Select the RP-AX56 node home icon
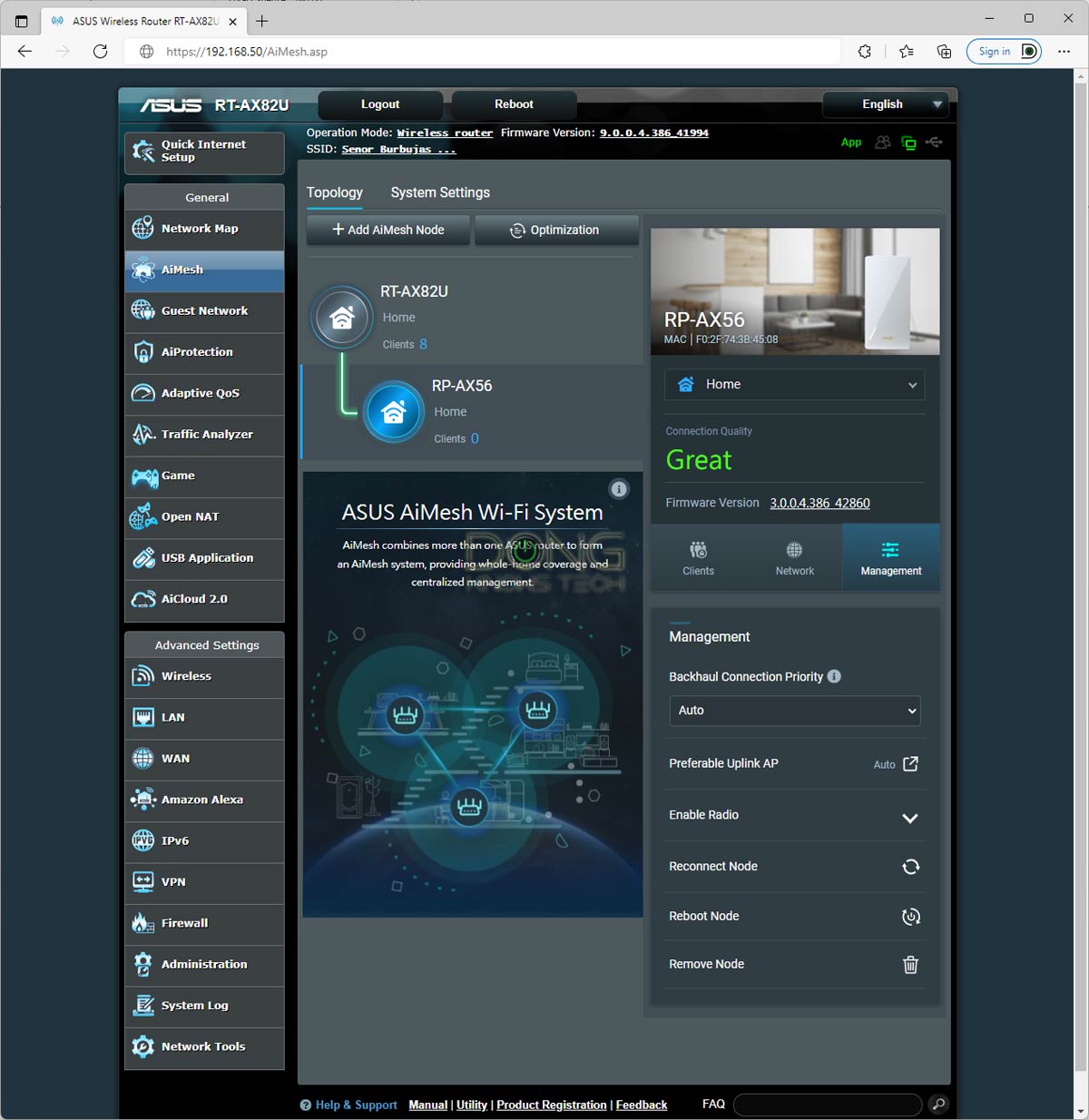The image size is (1089, 1120). [x=393, y=412]
